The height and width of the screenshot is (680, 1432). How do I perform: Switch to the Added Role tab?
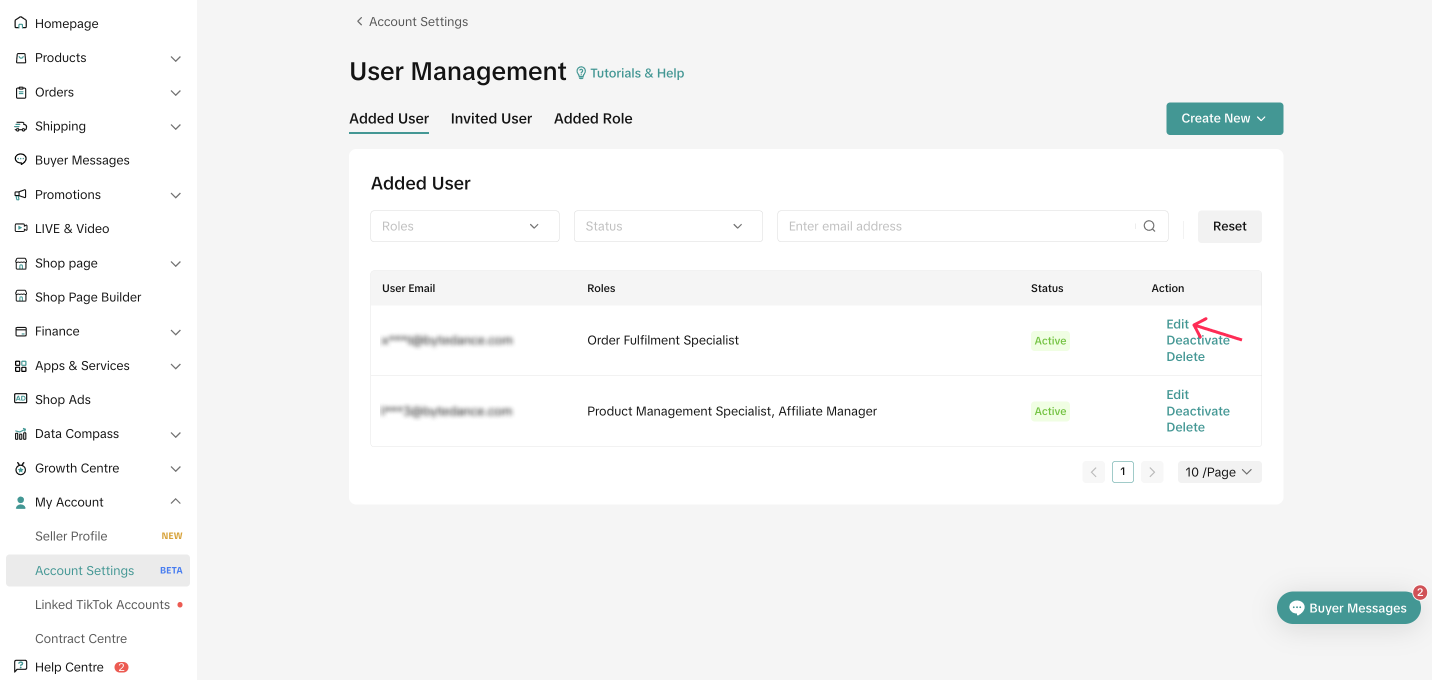[x=593, y=118]
